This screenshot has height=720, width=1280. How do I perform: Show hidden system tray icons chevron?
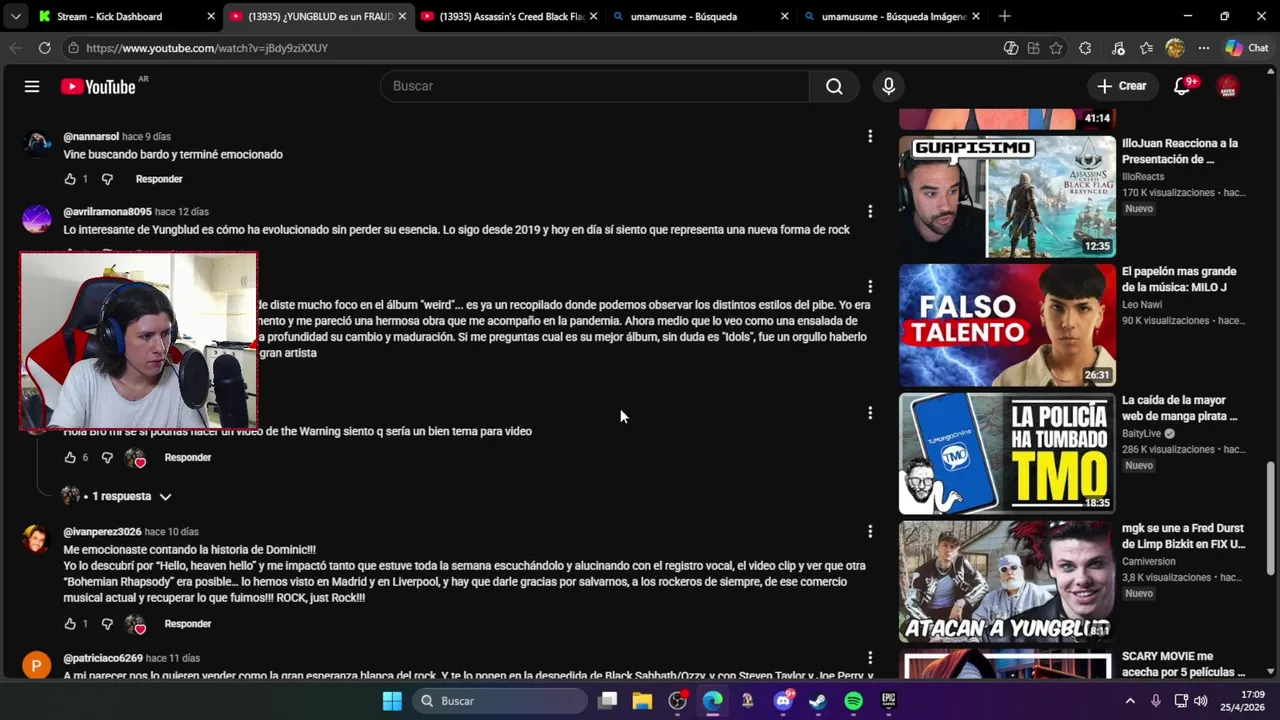point(1130,701)
